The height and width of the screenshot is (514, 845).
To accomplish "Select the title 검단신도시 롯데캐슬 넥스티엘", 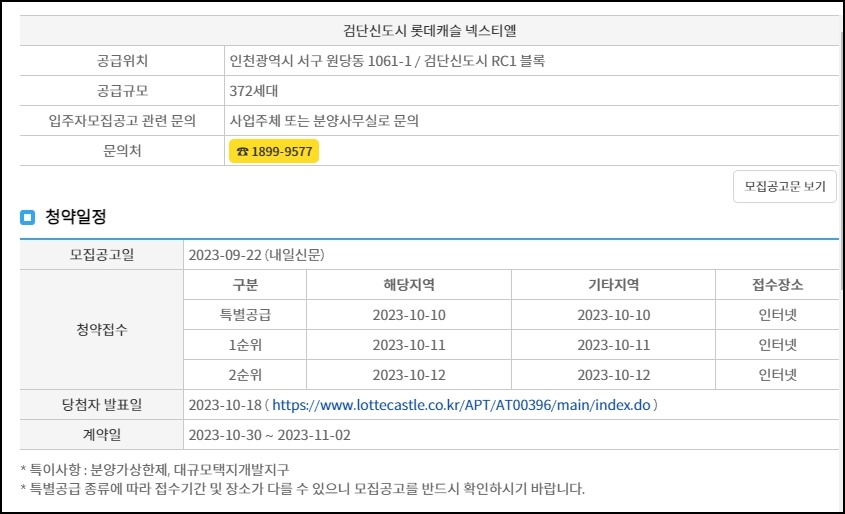I will [x=430, y=31].
